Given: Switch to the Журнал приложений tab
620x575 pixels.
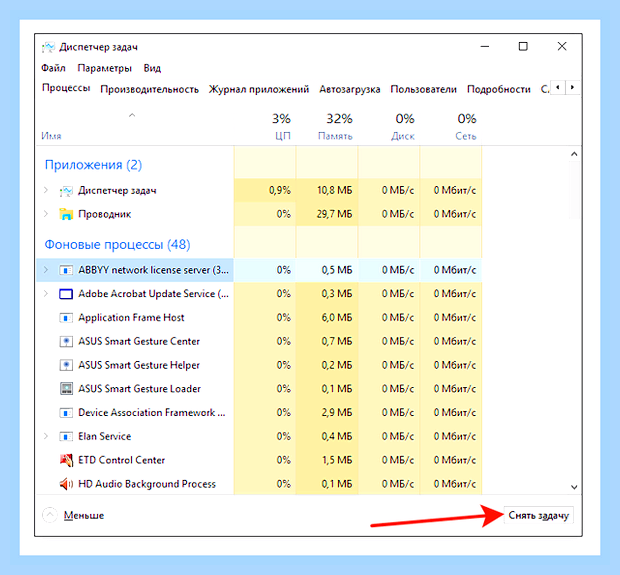Looking at the screenshot, I should (x=259, y=89).
